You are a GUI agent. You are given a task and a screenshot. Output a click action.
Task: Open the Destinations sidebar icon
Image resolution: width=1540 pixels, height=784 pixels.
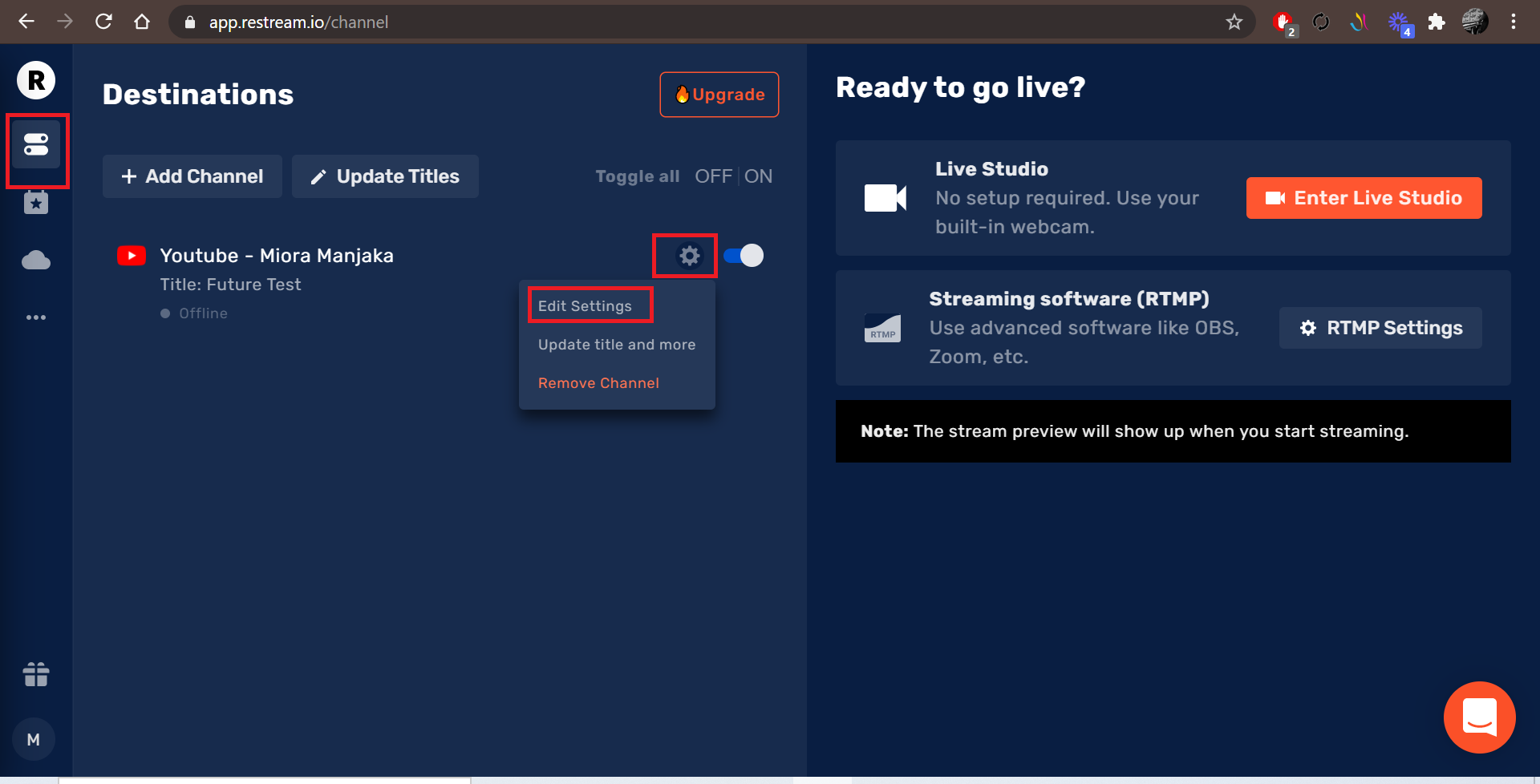point(36,145)
